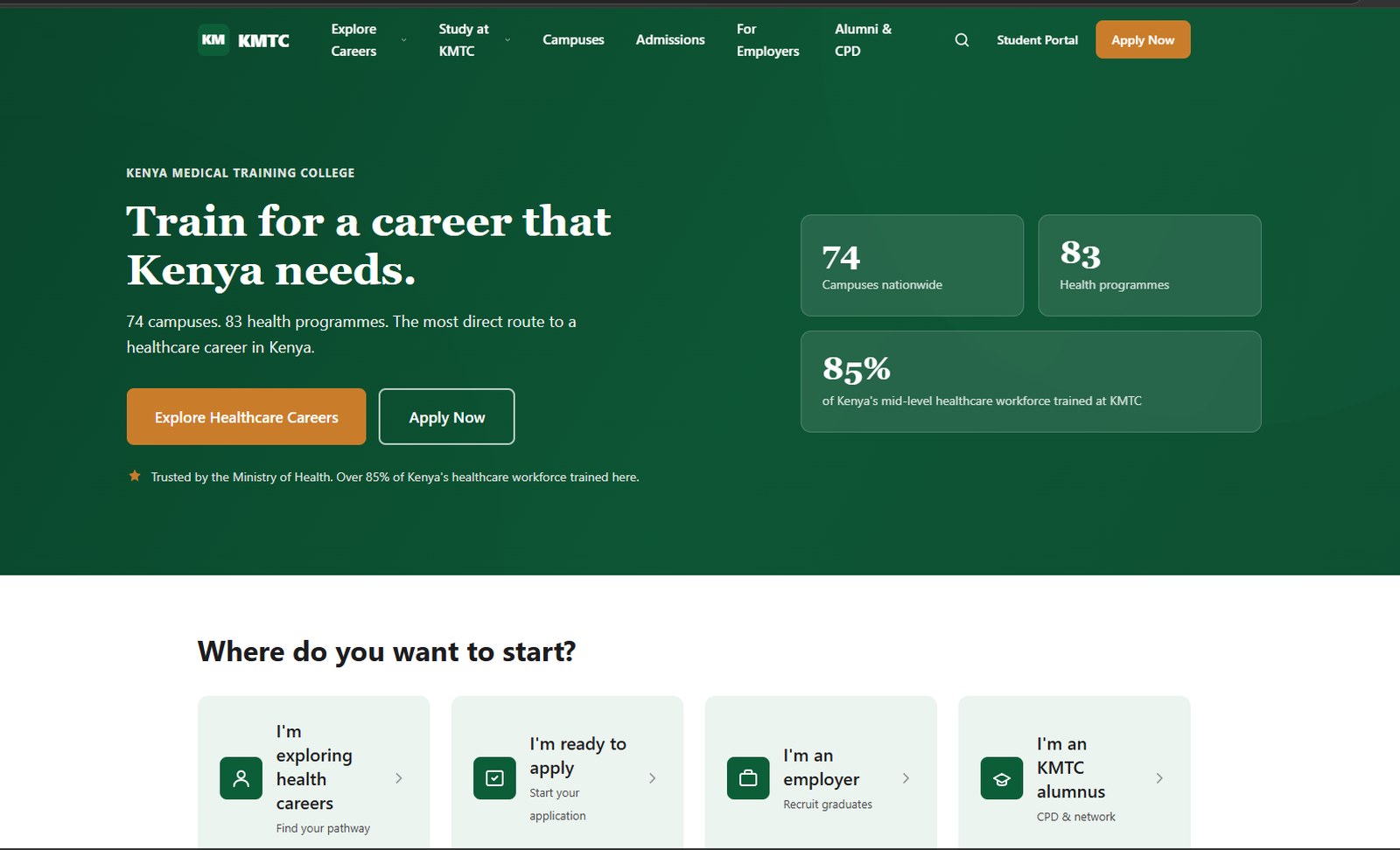
Task: Open For Employers nav item
Action: [768, 40]
